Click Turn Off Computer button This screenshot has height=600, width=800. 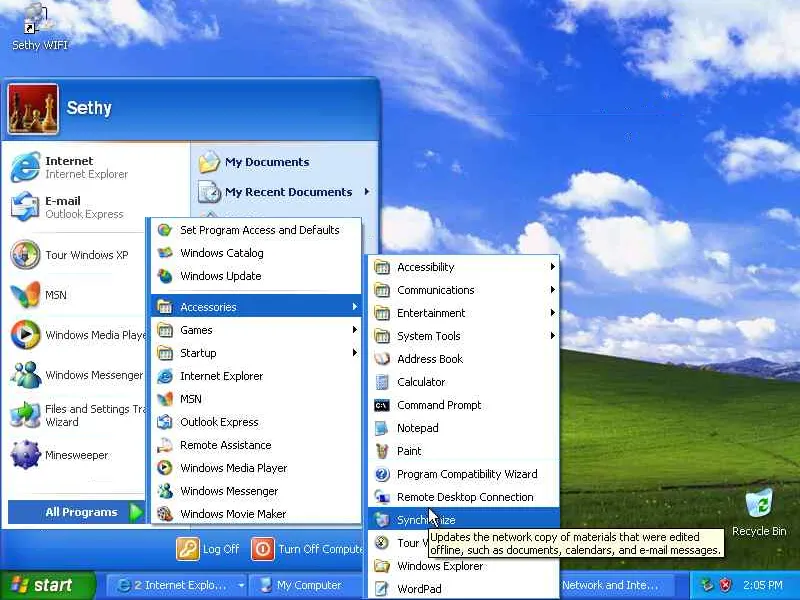307,549
